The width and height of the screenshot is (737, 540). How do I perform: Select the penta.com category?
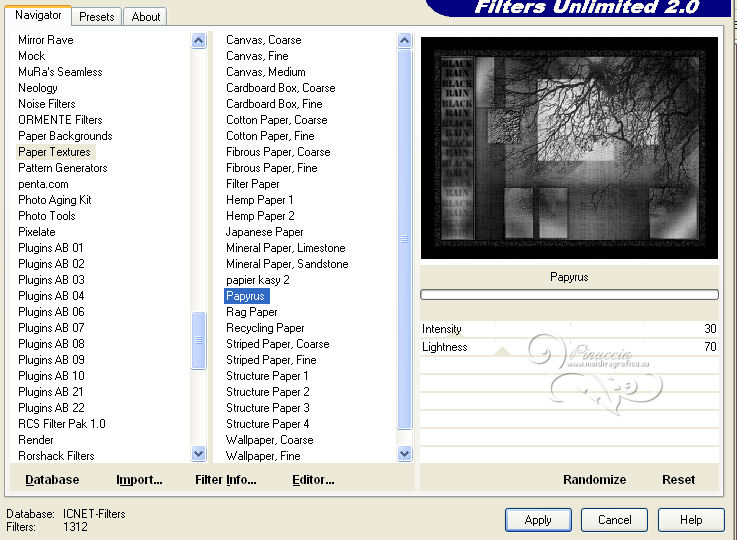click(x=43, y=184)
